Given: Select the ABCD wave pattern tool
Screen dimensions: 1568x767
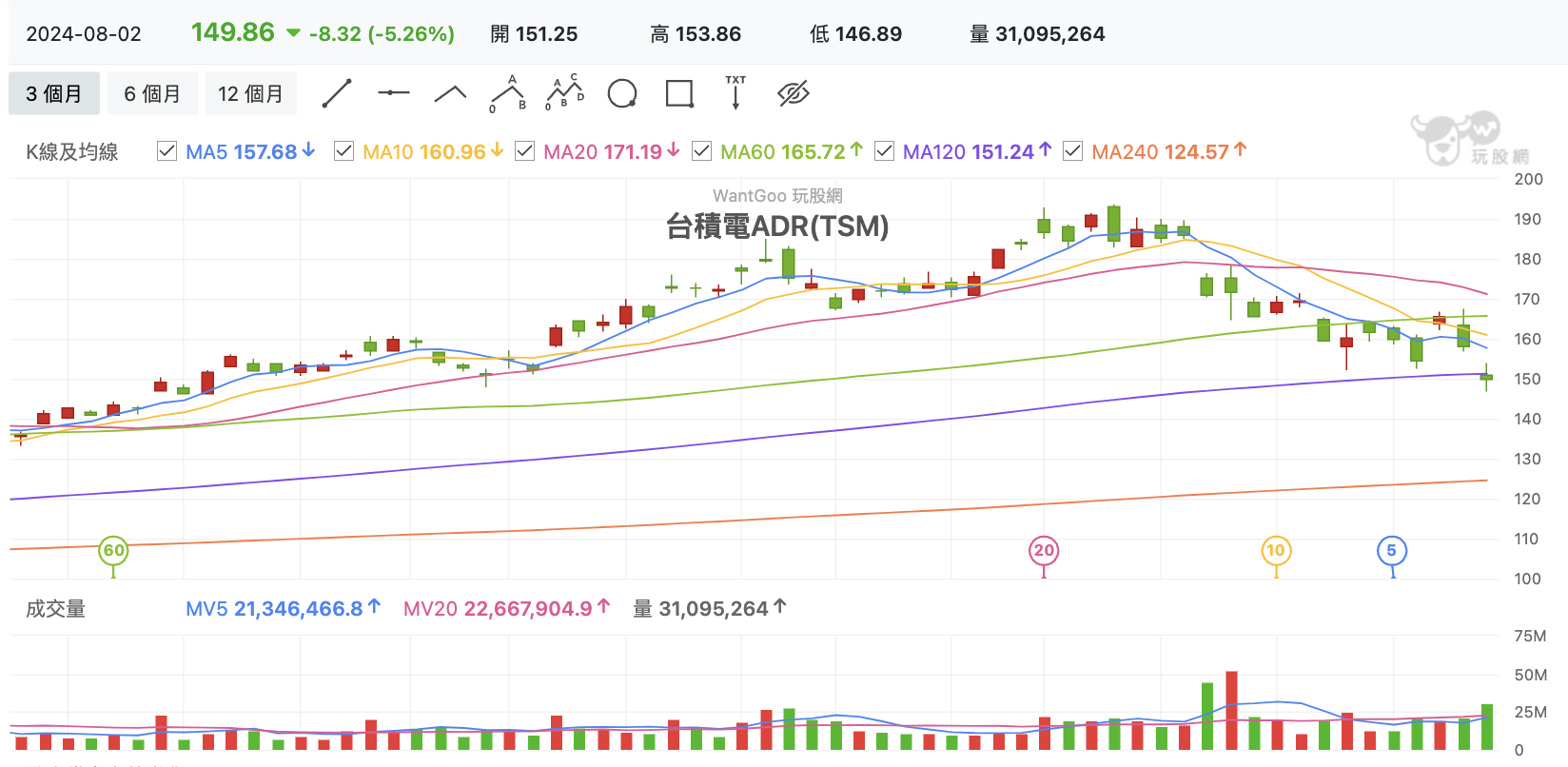Looking at the screenshot, I should (564, 92).
